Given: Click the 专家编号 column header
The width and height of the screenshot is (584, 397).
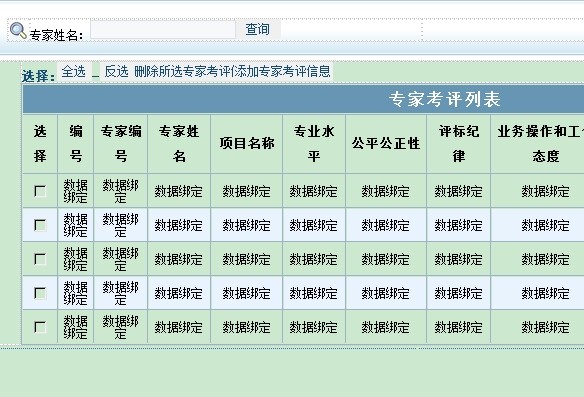Looking at the screenshot, I should tap(121, 144).
